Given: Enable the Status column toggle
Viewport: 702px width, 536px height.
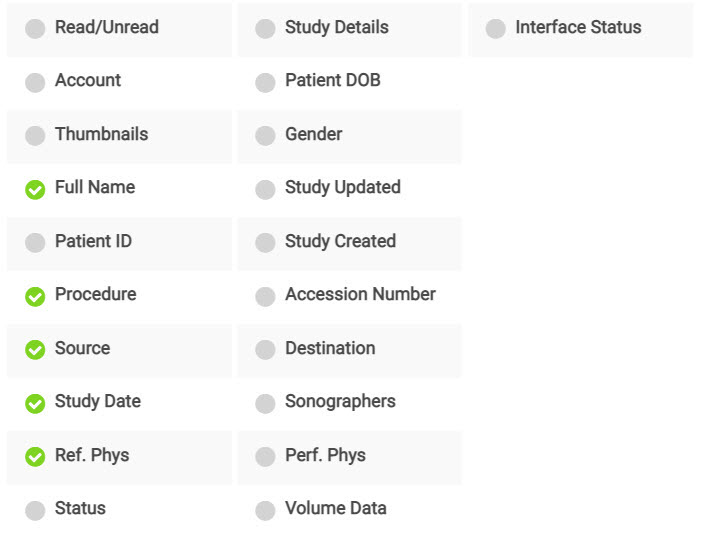Looking at the screenshot, I should pos(35,510).
